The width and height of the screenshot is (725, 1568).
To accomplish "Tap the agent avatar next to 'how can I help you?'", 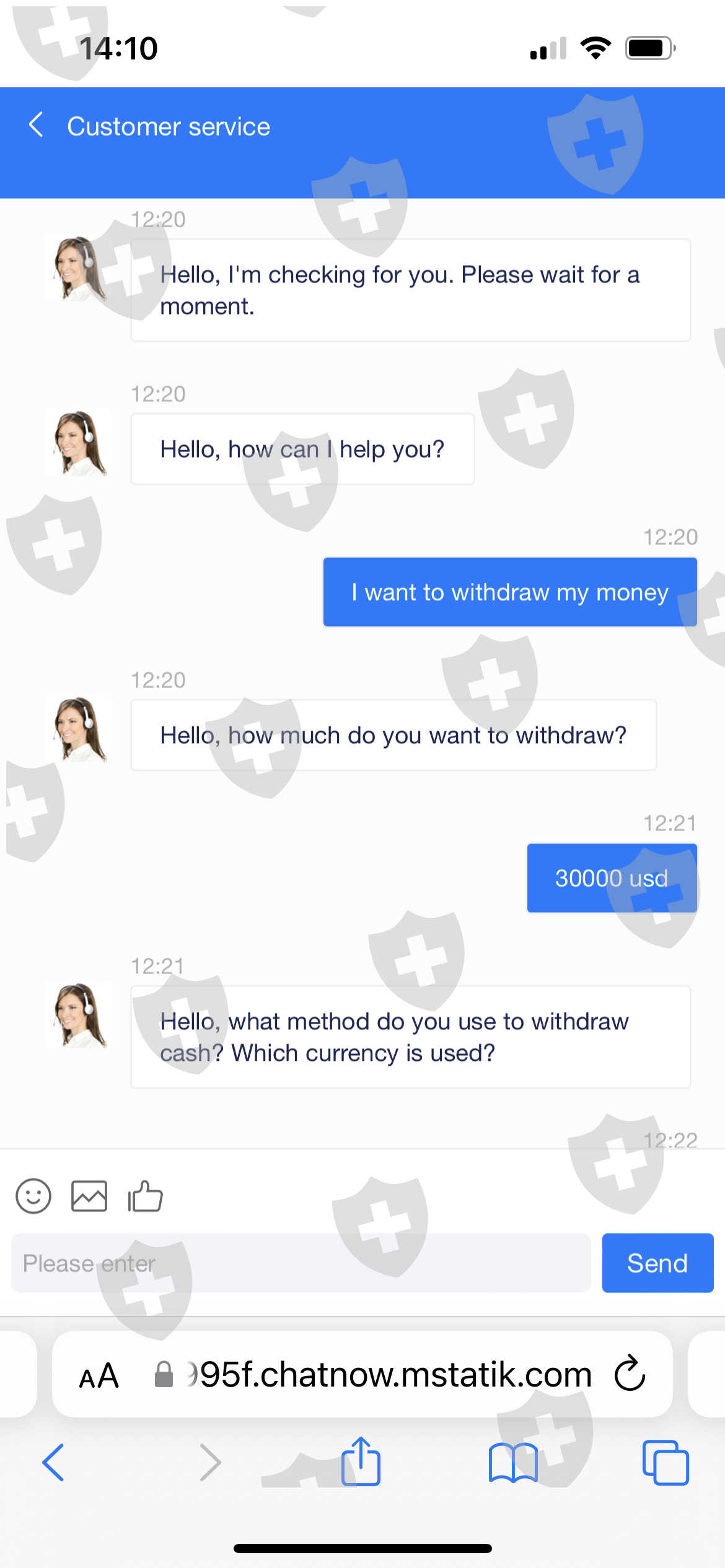I will point(79,443).
